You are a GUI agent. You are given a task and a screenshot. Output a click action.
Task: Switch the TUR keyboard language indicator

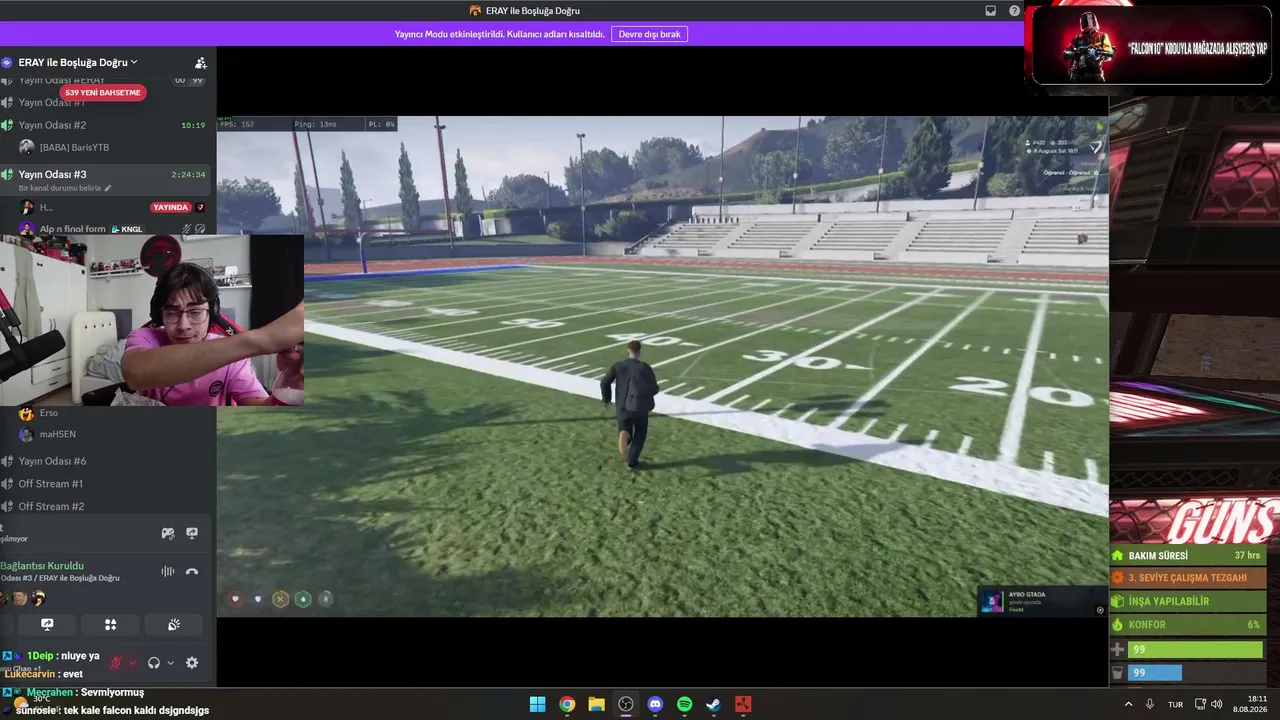(1176, 704)
